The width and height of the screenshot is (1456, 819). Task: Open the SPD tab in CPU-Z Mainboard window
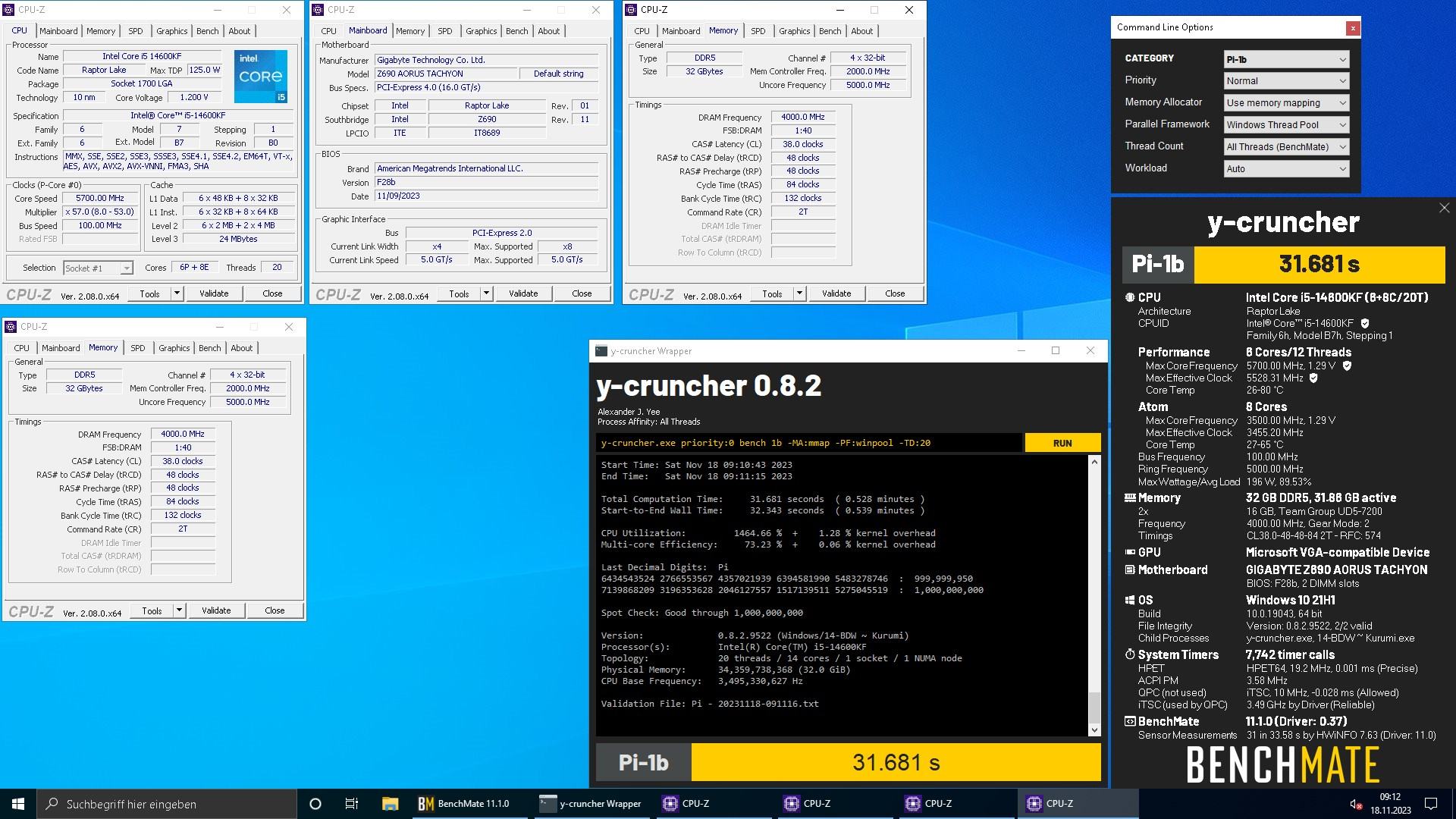pyautogui.click(x=445, y=31)
